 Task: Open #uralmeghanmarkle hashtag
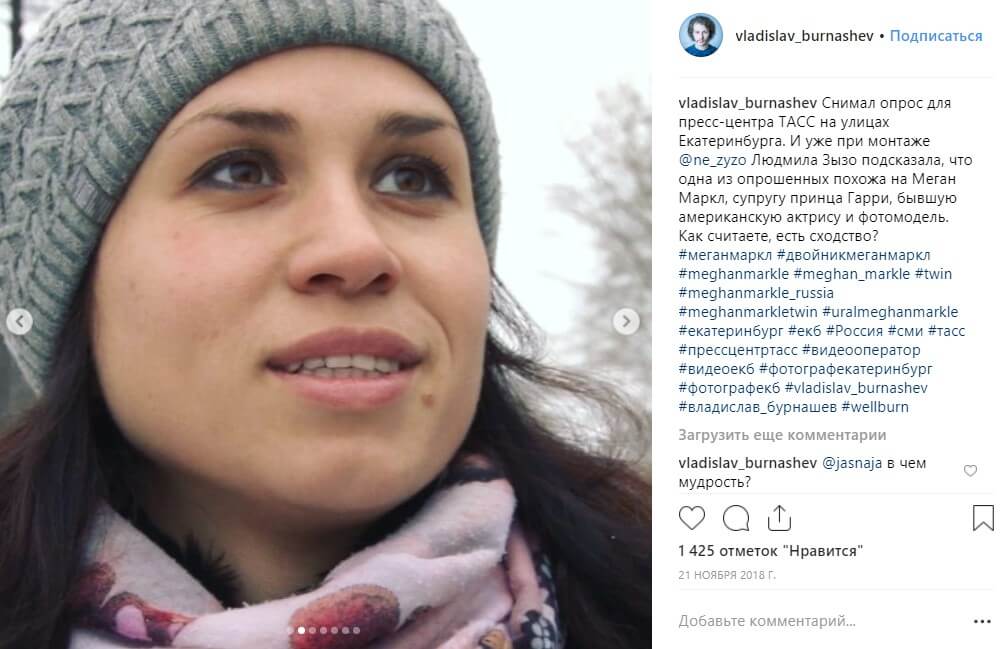(890, 312)
